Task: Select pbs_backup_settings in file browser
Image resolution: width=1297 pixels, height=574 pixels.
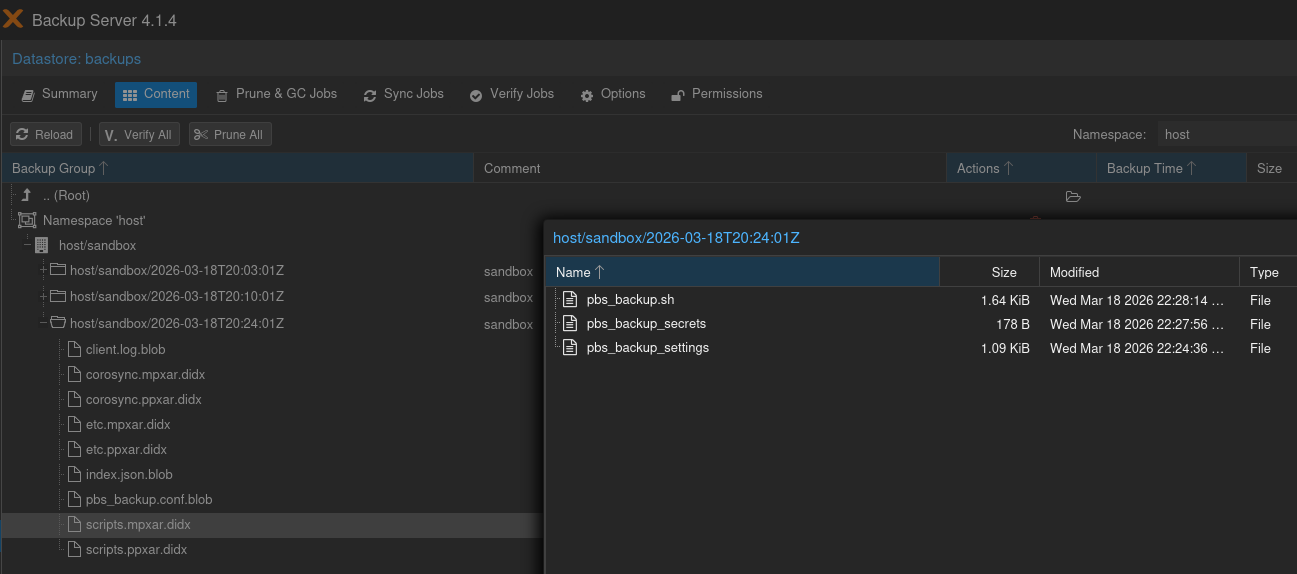Action: [647, 348]
